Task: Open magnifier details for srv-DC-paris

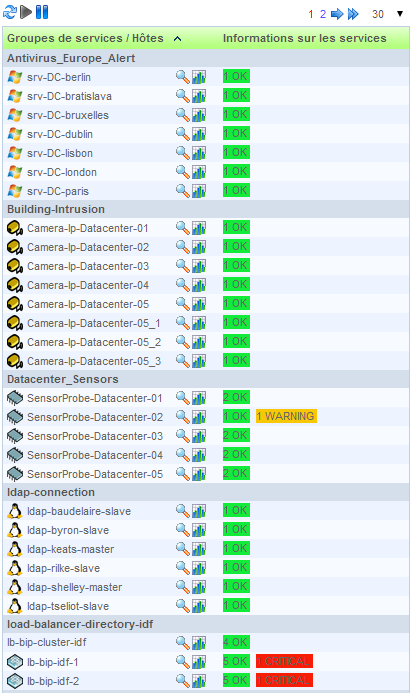Action: coord(183,191)
